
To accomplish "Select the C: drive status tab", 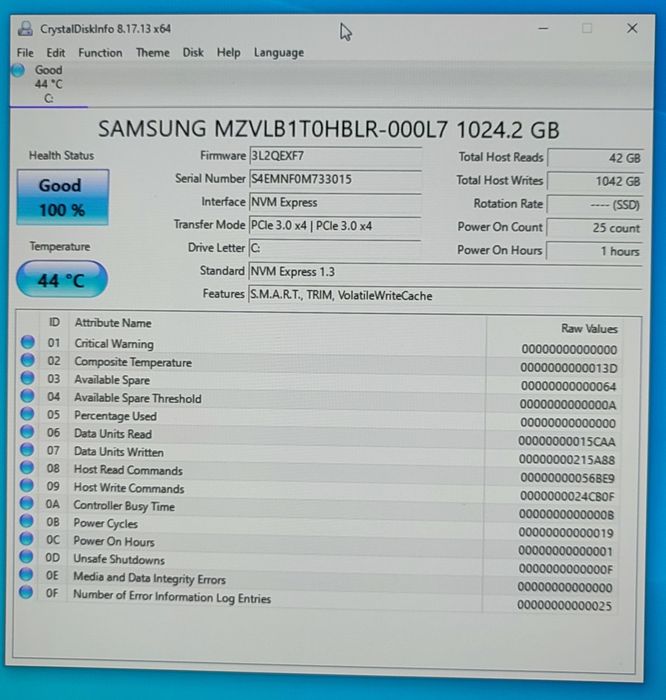I will click(49, 84).
